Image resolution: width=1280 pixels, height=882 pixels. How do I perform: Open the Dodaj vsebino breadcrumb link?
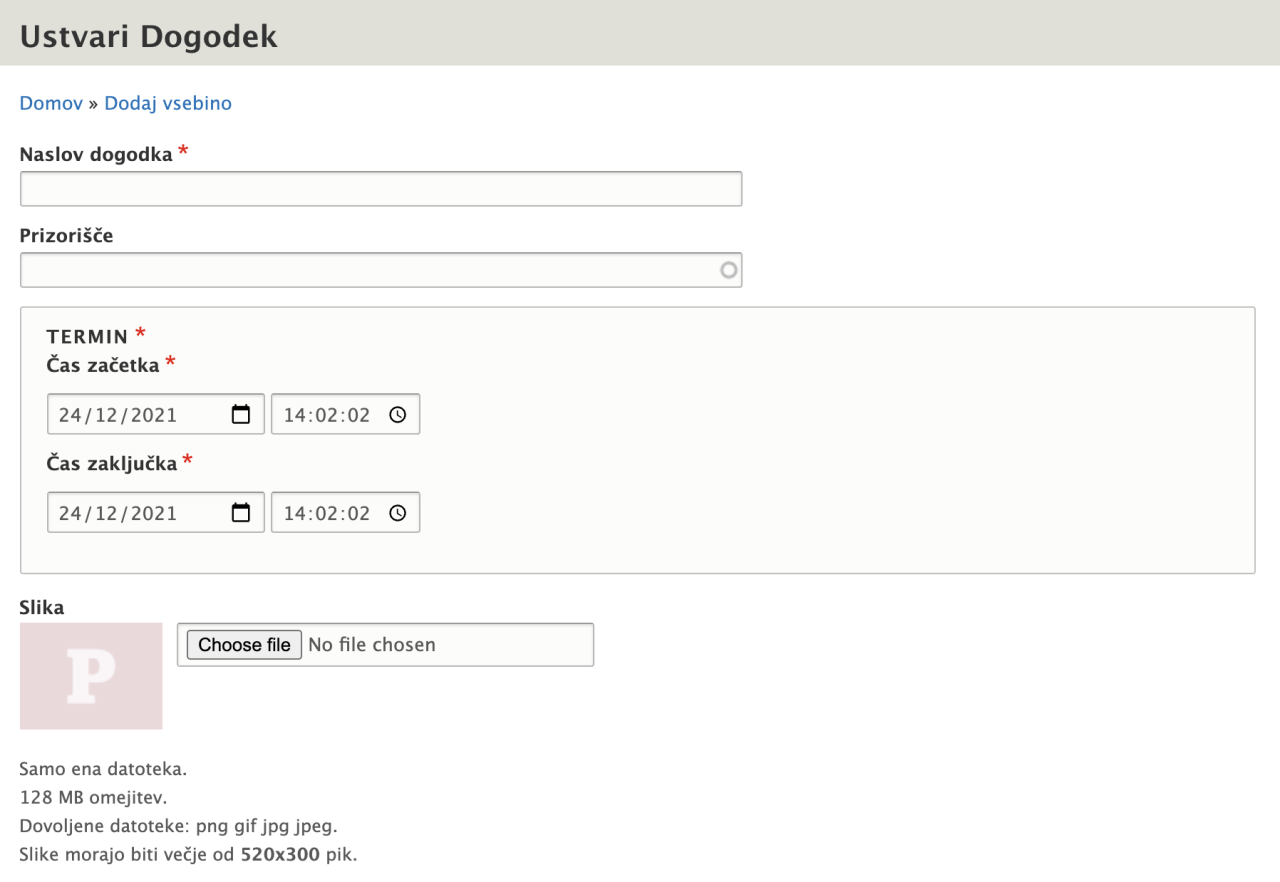(x=168, y=103)
